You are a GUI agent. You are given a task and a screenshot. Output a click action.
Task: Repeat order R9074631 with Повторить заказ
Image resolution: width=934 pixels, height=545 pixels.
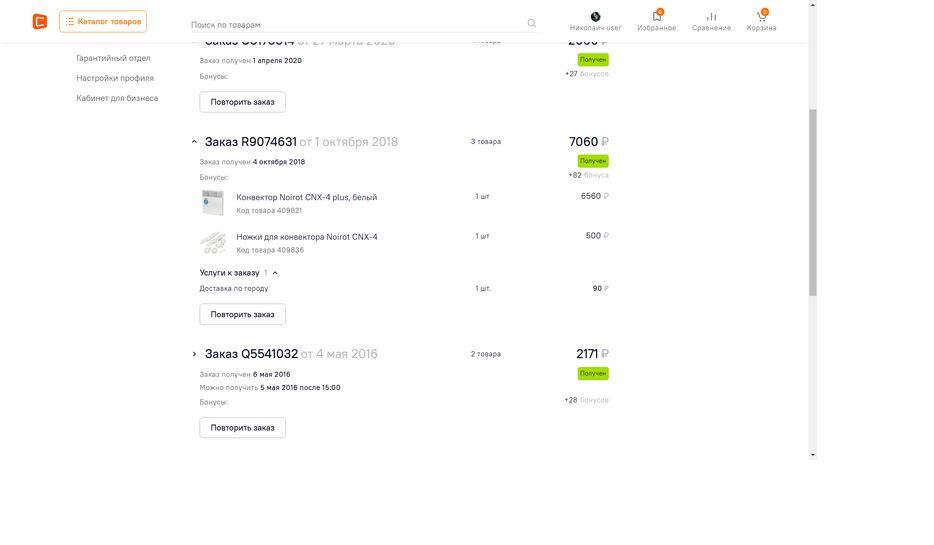point(242,314)
